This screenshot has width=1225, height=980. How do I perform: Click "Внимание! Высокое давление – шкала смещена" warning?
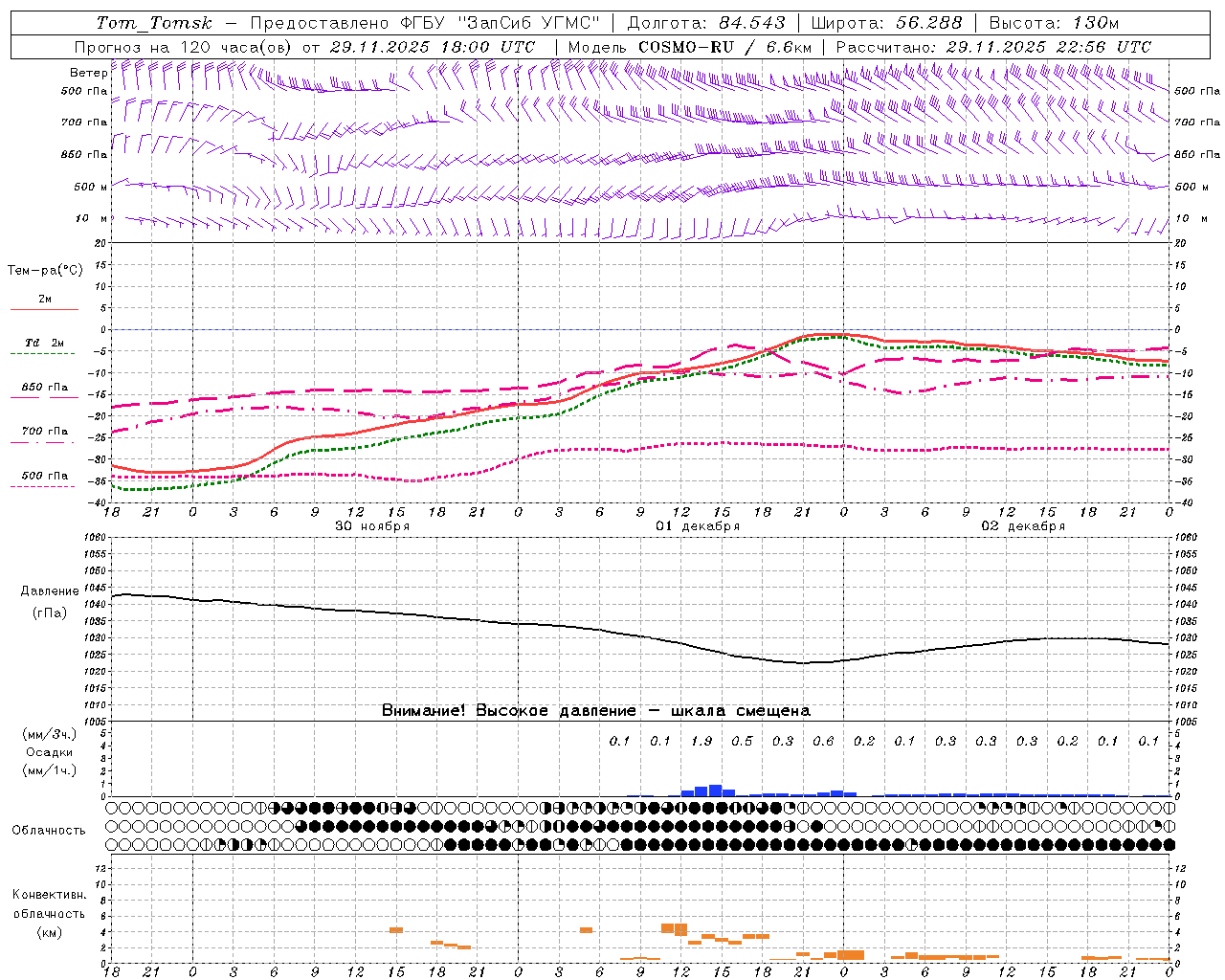[596, 711]
